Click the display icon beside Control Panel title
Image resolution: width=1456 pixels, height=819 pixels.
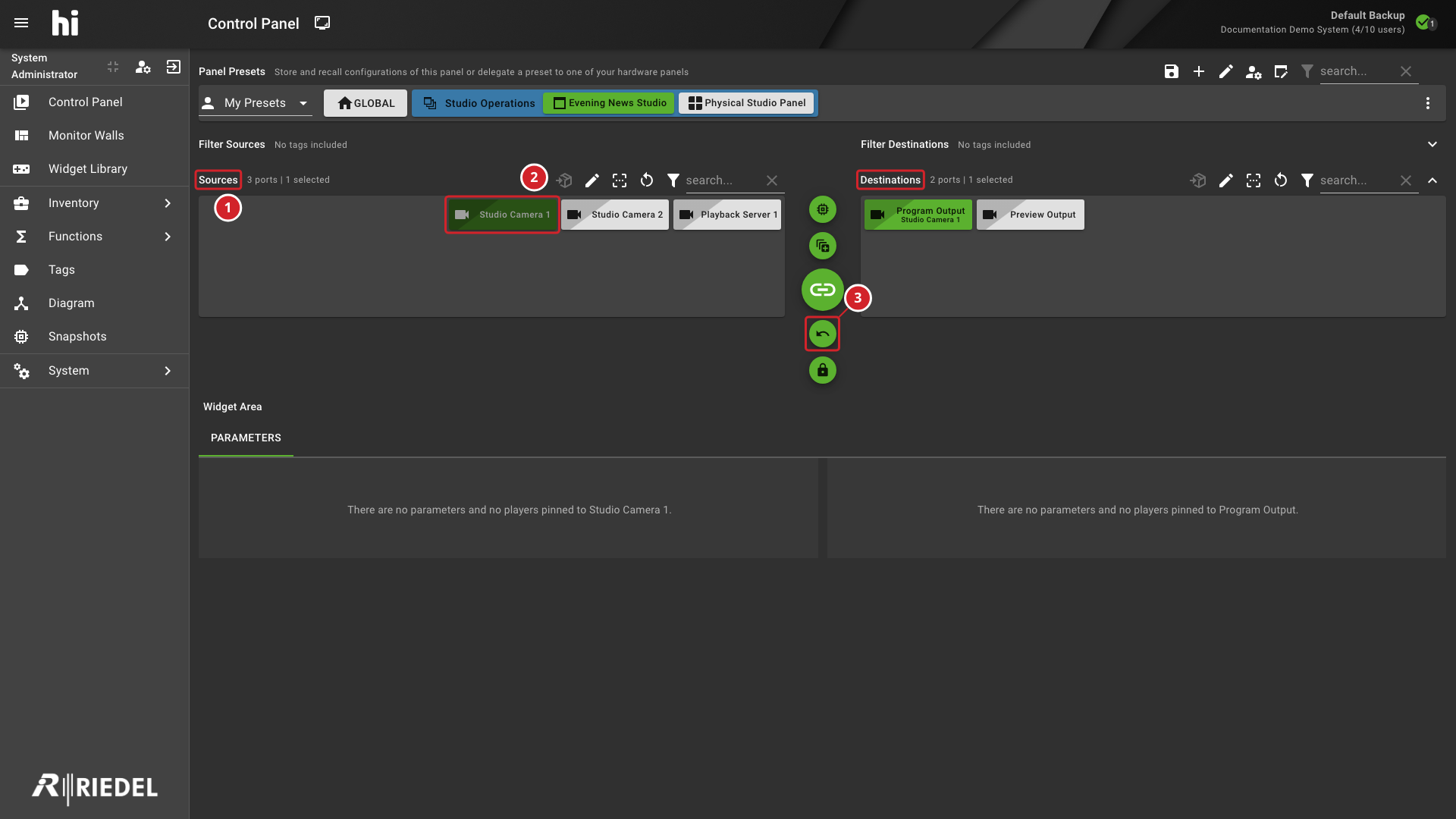[x=322, y=23]
